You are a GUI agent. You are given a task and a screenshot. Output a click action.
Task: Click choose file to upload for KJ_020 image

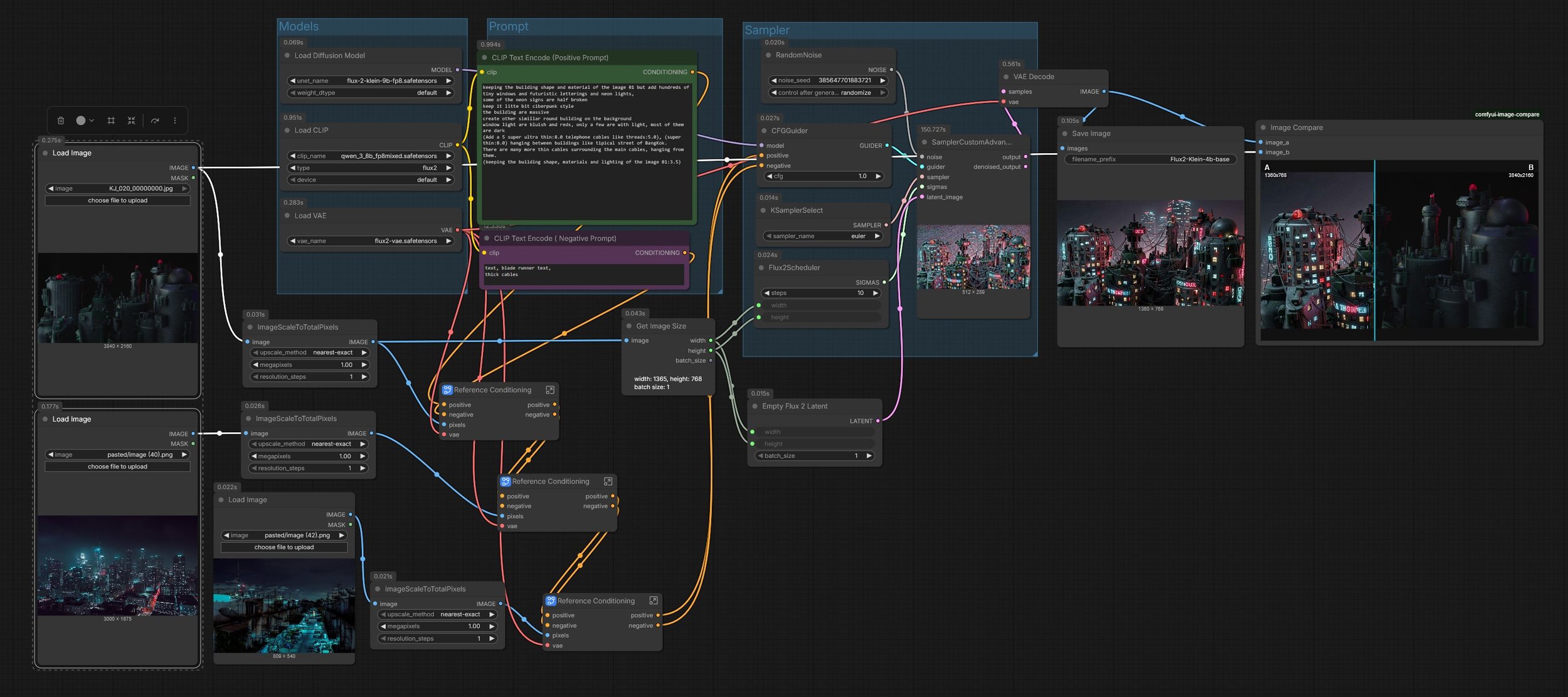point(118,201)
